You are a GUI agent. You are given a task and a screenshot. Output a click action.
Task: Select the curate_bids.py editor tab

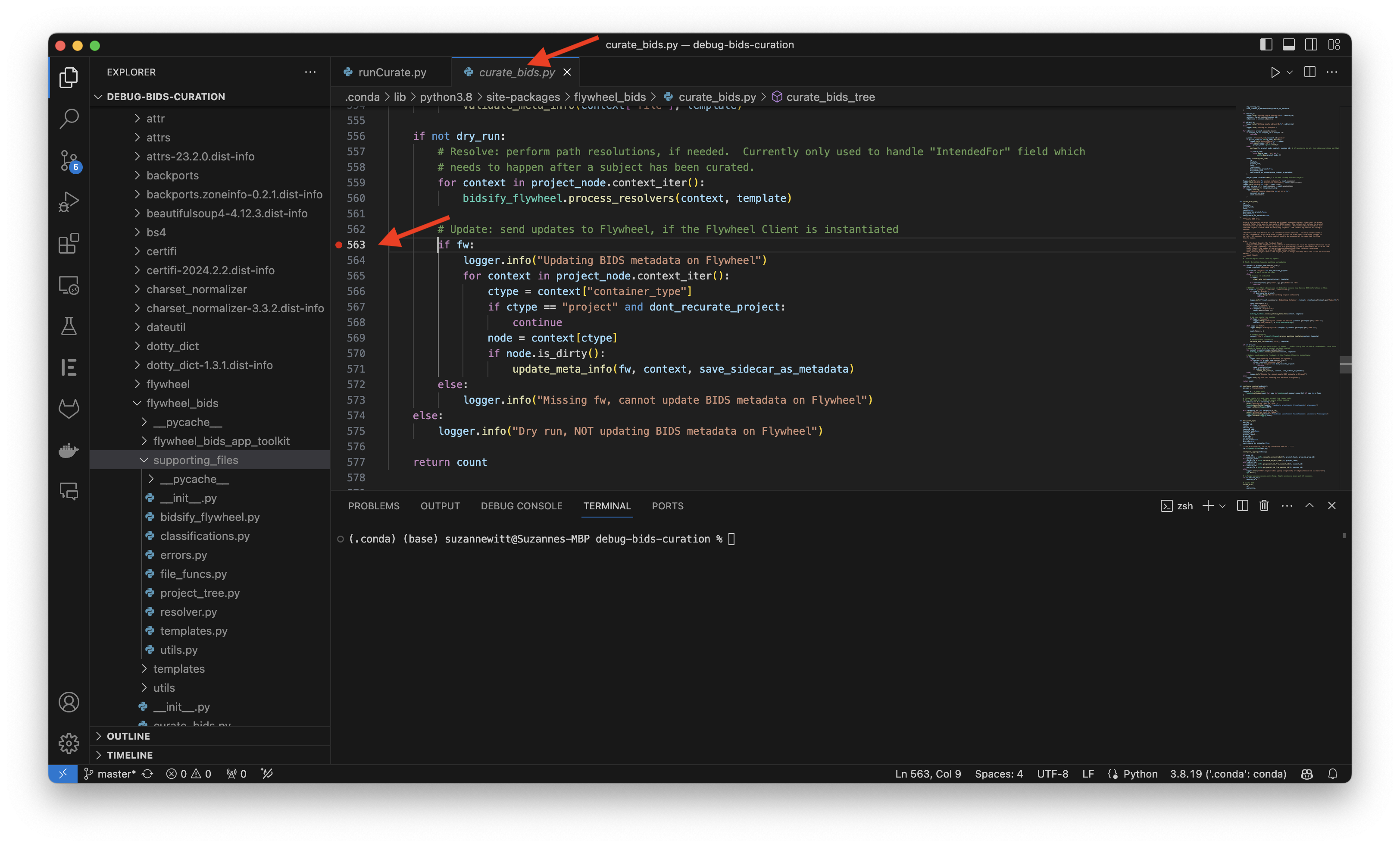point(516,72)
